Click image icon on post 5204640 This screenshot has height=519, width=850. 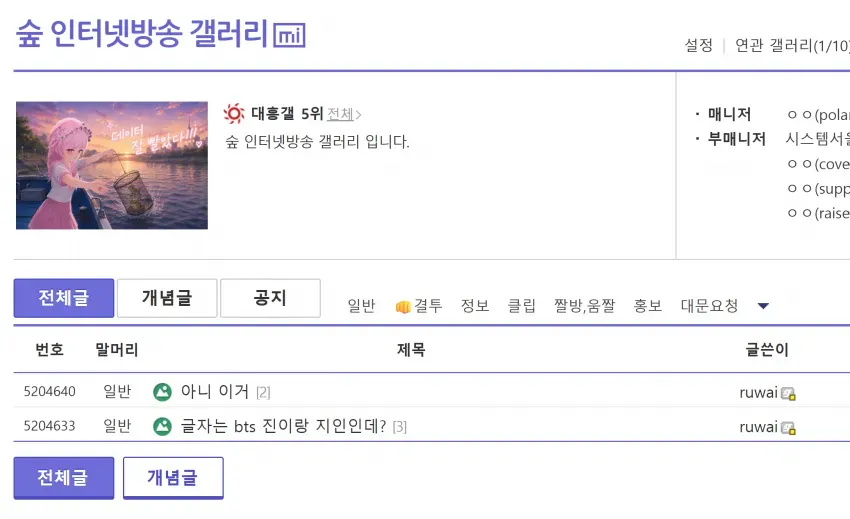[x=162, y=392]
